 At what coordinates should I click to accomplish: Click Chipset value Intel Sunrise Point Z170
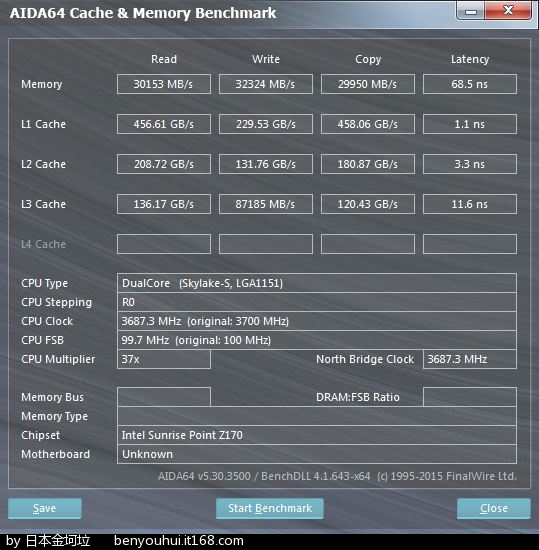pyautogui.click(x=317, y=435)
